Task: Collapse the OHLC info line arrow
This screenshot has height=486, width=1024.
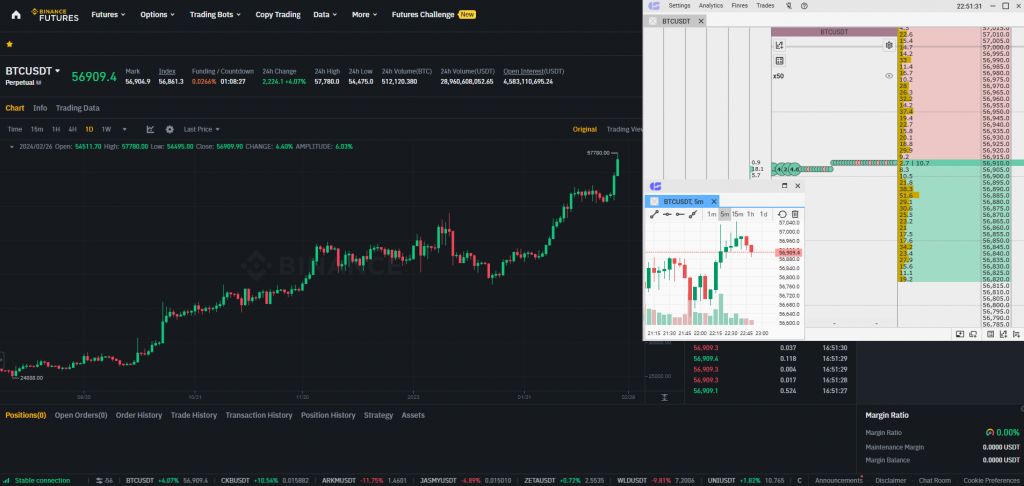Action: tap(12, 147)
